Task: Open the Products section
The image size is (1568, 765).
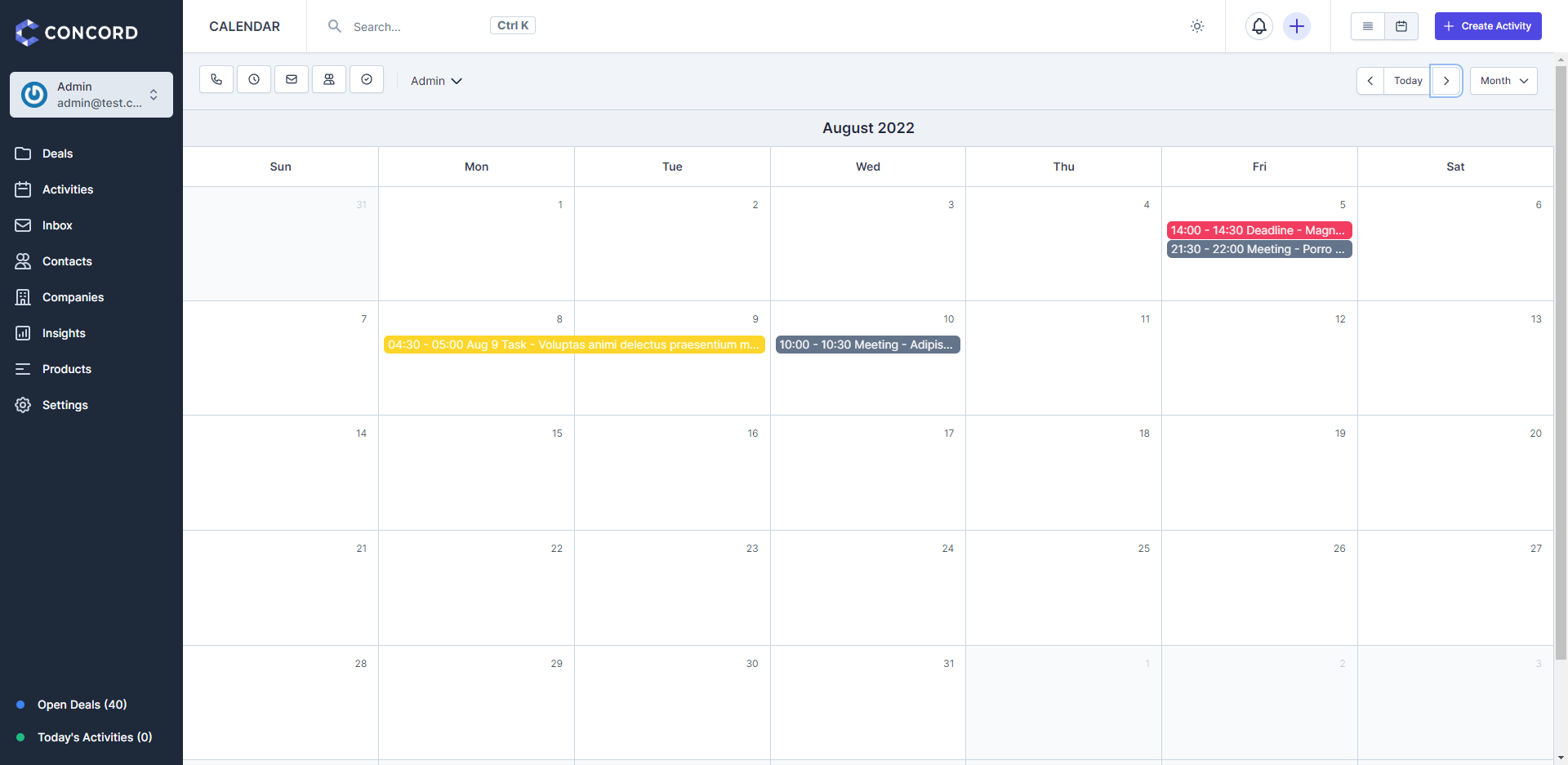Action: coord(91,369)
